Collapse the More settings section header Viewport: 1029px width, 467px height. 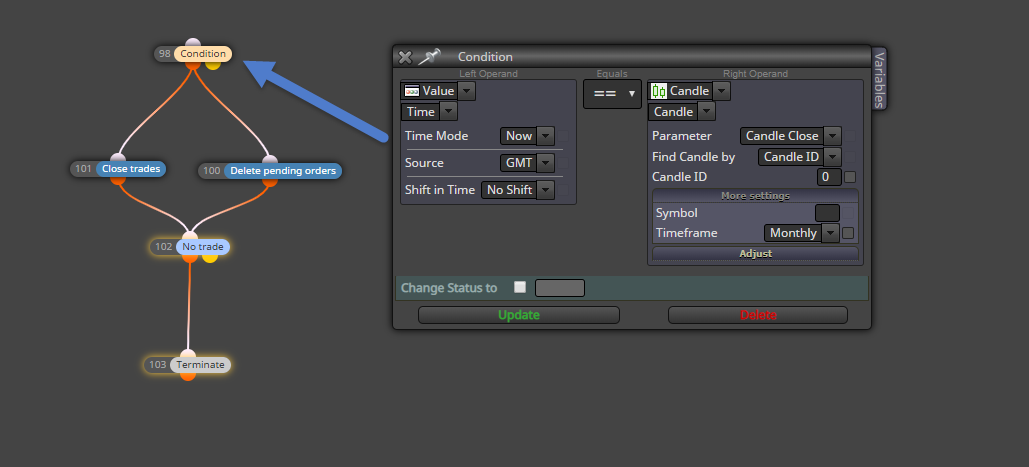pyautogui.click(x=755, y=195)
